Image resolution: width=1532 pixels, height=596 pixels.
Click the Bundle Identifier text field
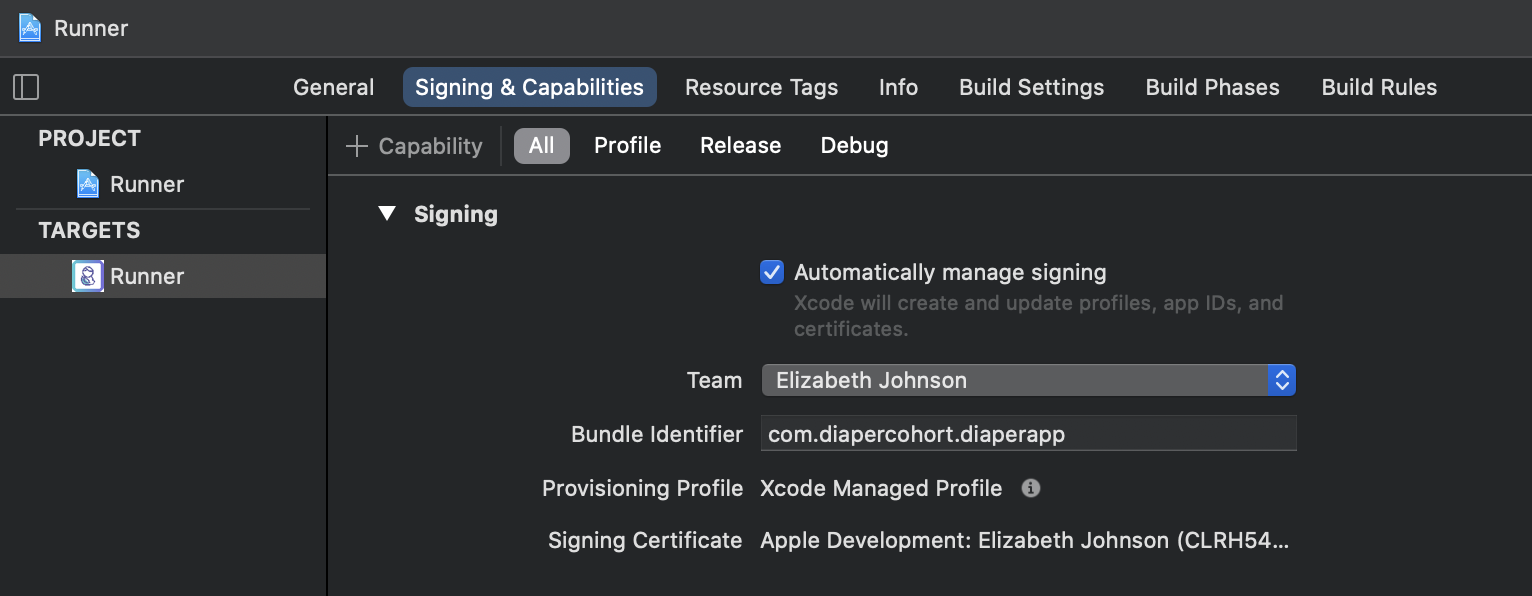pos(1029,434)
